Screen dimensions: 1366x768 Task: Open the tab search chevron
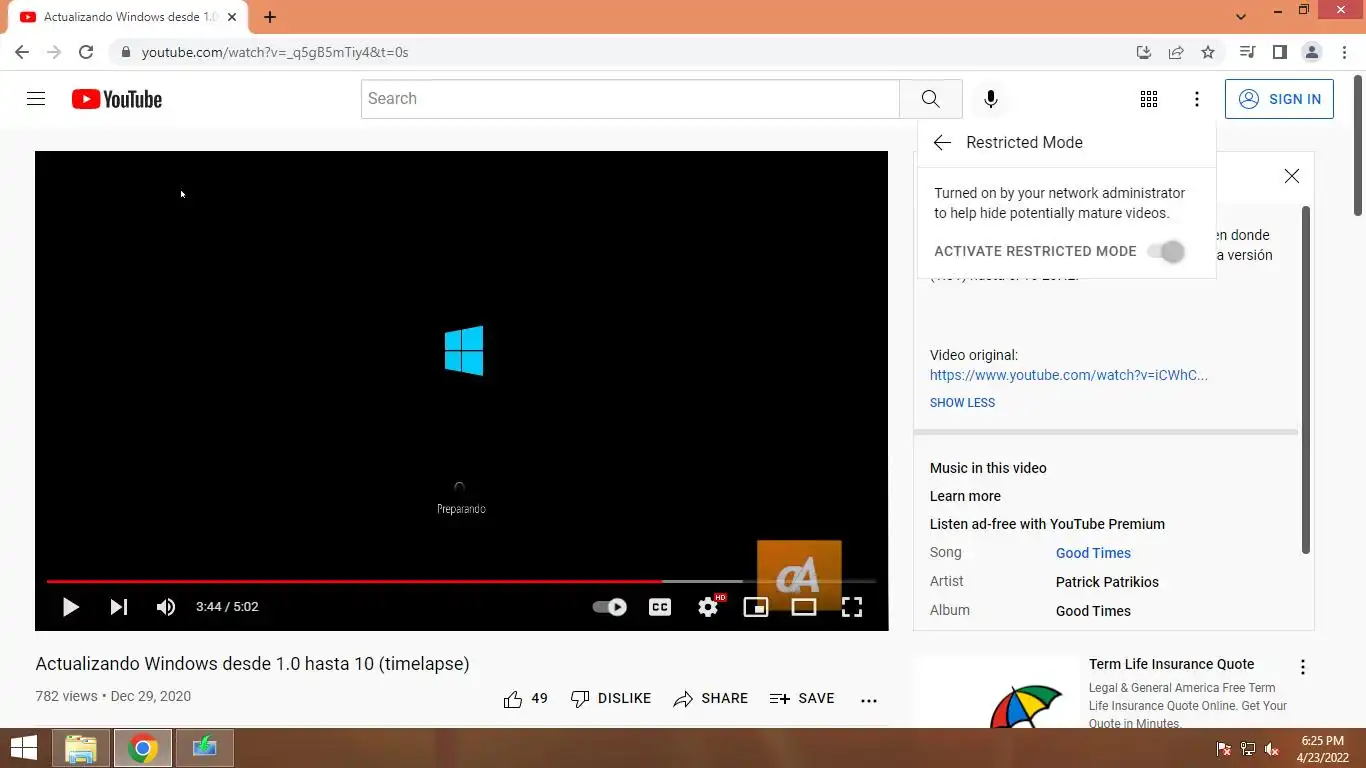pos(1241,17)
